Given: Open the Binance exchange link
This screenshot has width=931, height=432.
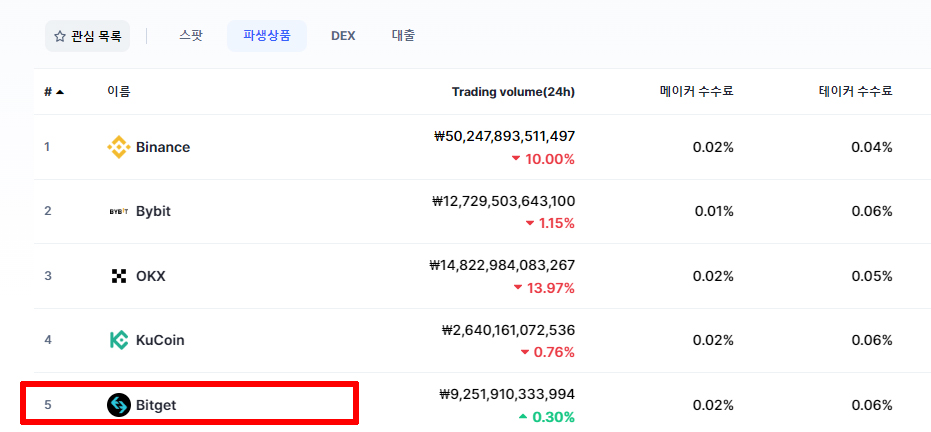Looking at the screenshot, I should [163, 147].
